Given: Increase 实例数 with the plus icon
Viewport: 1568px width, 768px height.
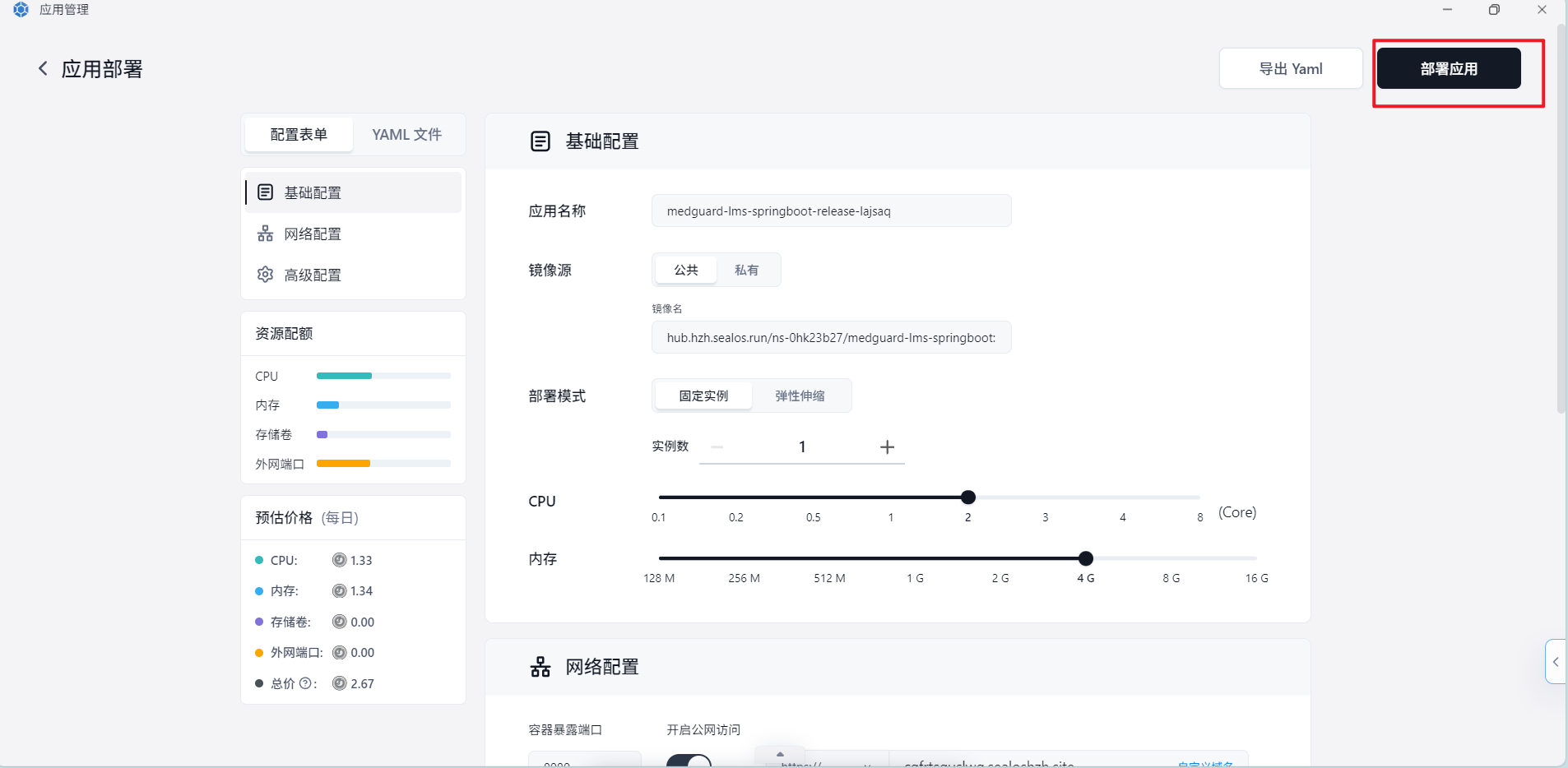Looking at the screenshot, I should (x=887, y=446).
